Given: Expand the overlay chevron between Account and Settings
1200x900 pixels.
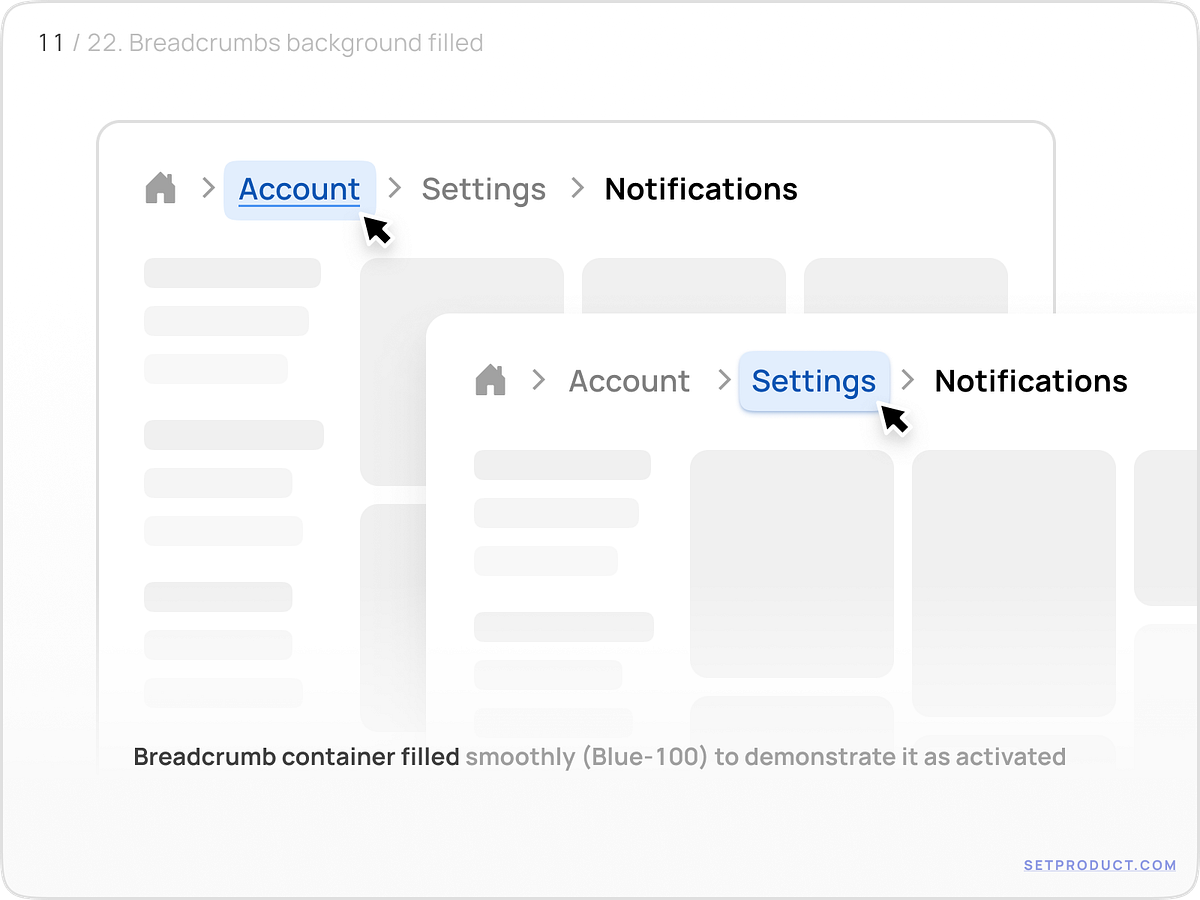Looking at the screenshot, I should [724, 380].
